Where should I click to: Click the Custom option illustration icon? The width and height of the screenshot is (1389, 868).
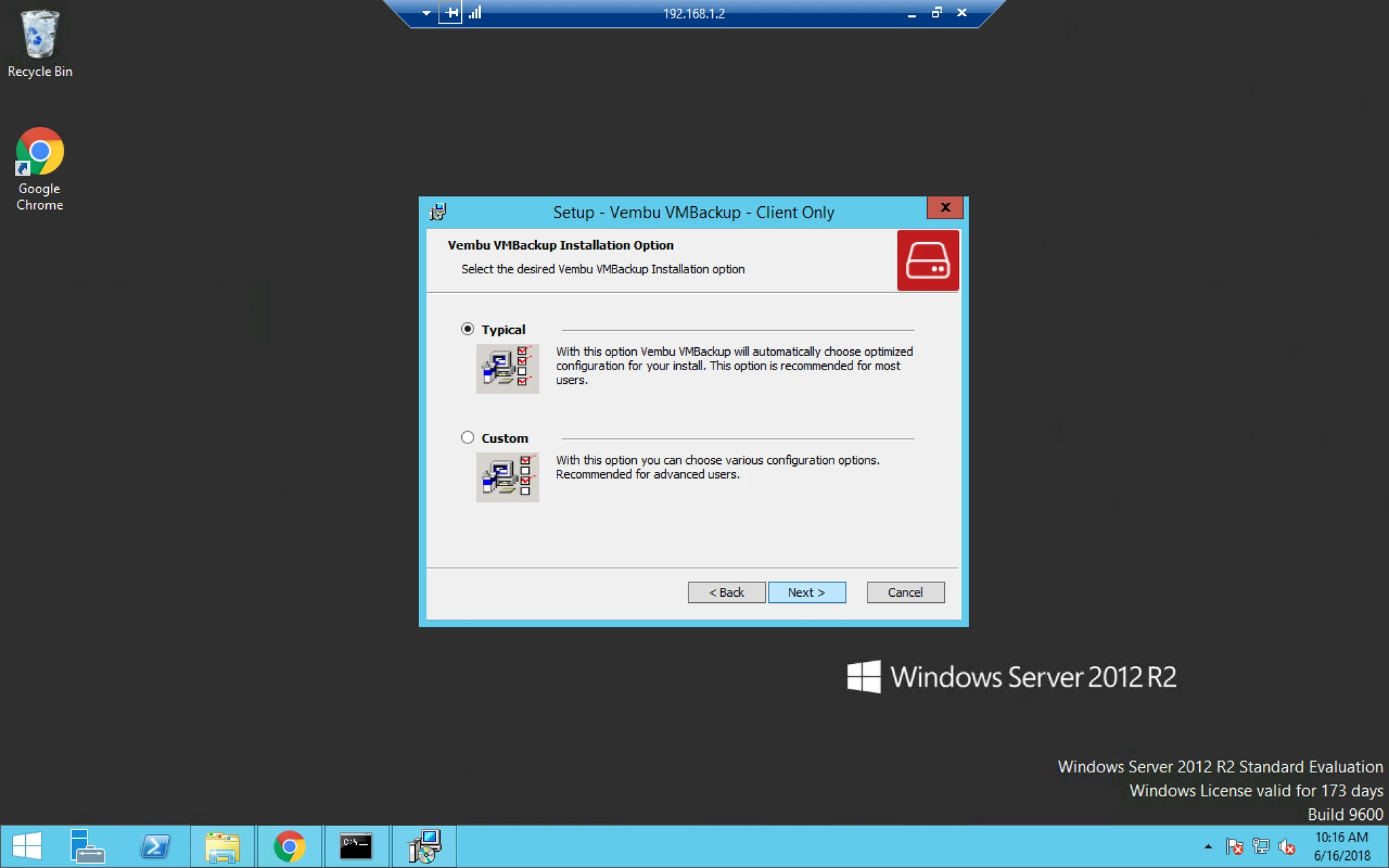point(507,477)
